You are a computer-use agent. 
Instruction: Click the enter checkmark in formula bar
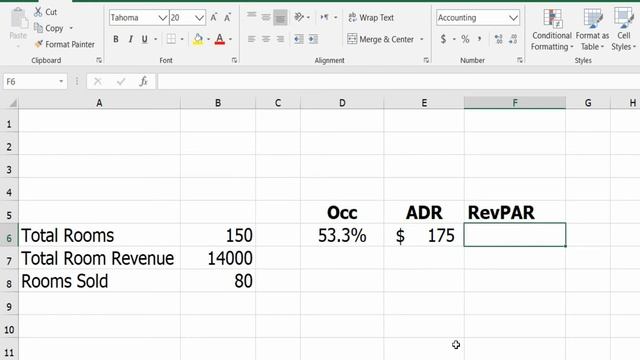tap(121, 82)
